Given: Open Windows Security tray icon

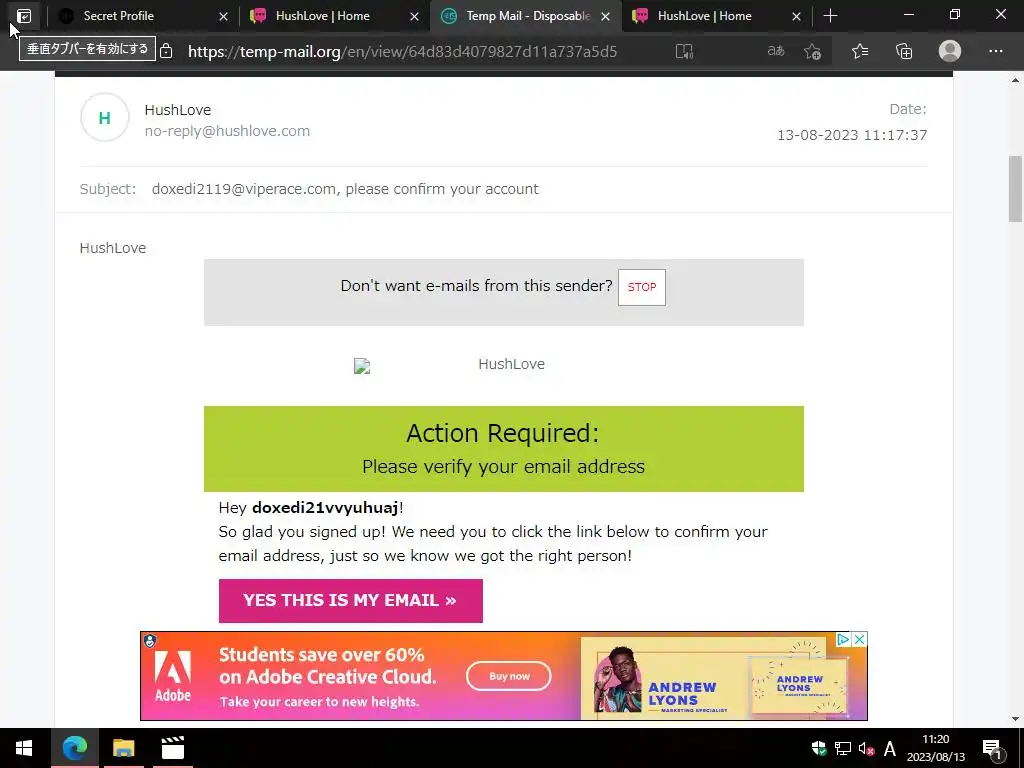Looking at the screenshot, I should tap(819, 748).
